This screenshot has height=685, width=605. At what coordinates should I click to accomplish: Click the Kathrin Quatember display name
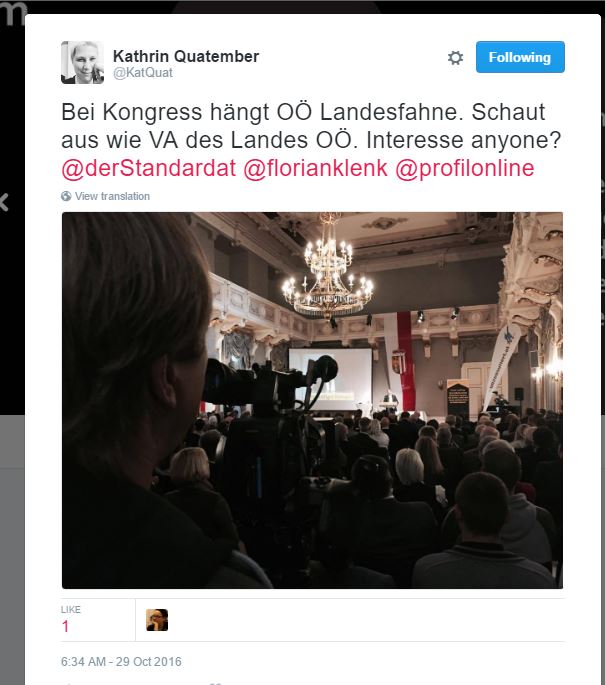(x=186, y=56)
